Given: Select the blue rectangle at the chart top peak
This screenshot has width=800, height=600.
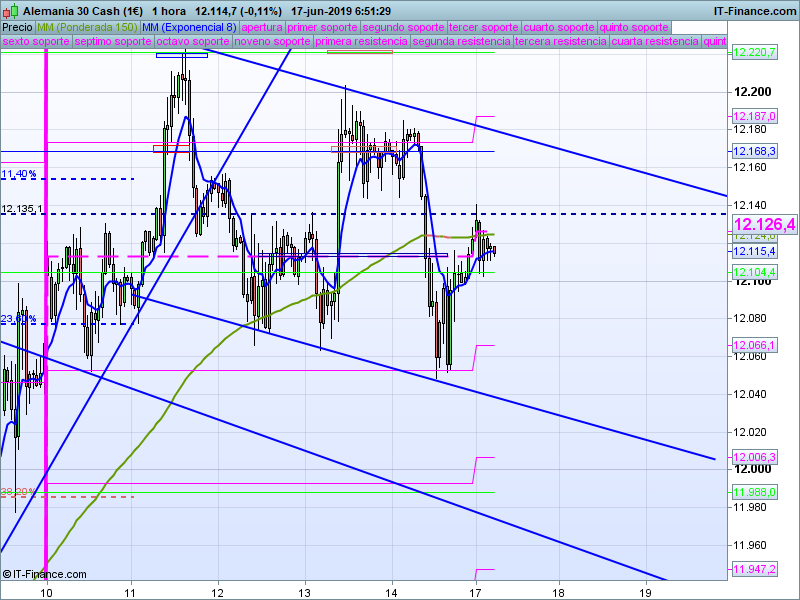Looking at the screenshot, I should pyautogui.click(x=182, y=55).
